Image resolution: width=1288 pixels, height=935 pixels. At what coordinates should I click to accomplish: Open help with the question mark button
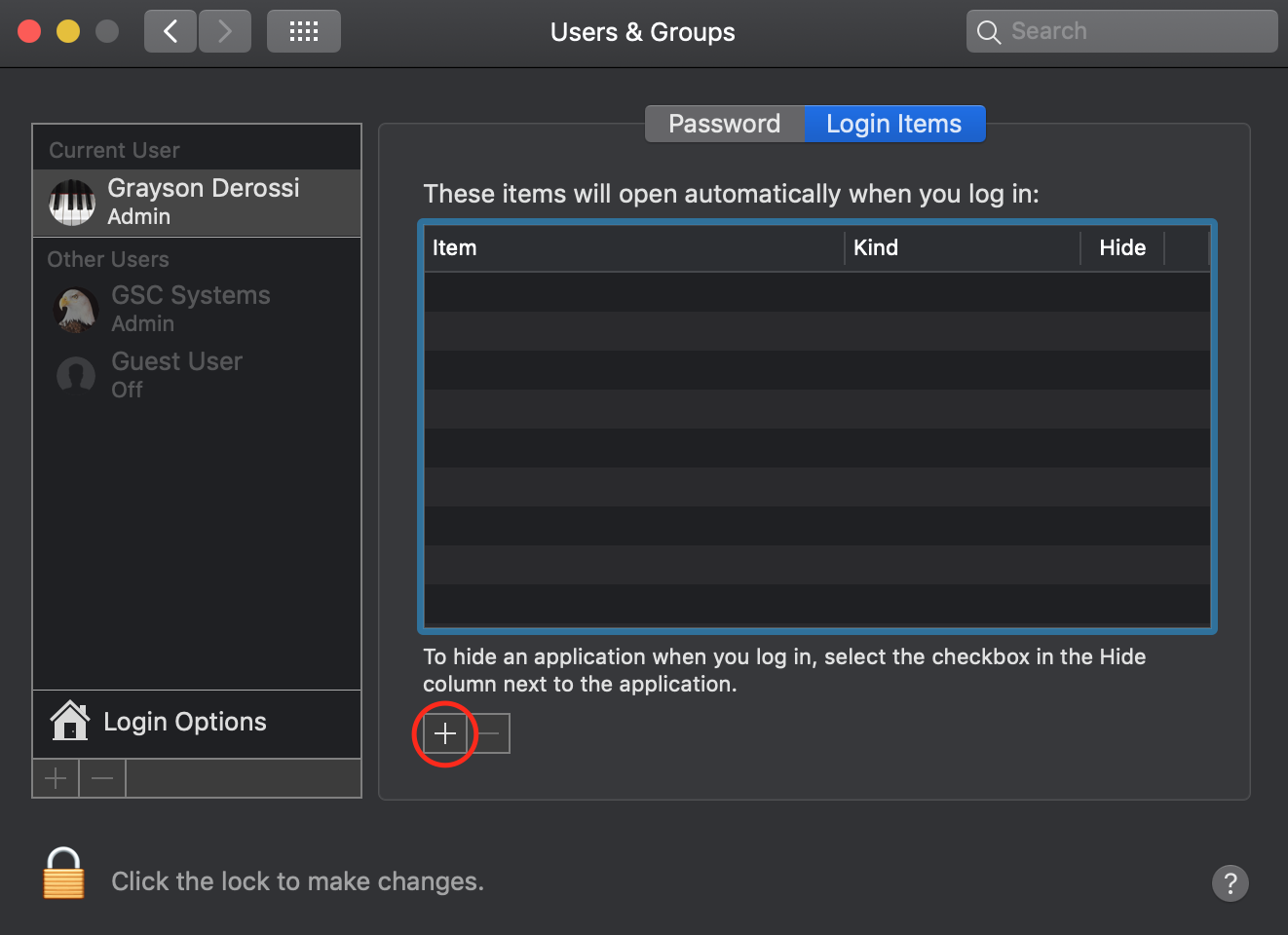(x=1231, y=883)
